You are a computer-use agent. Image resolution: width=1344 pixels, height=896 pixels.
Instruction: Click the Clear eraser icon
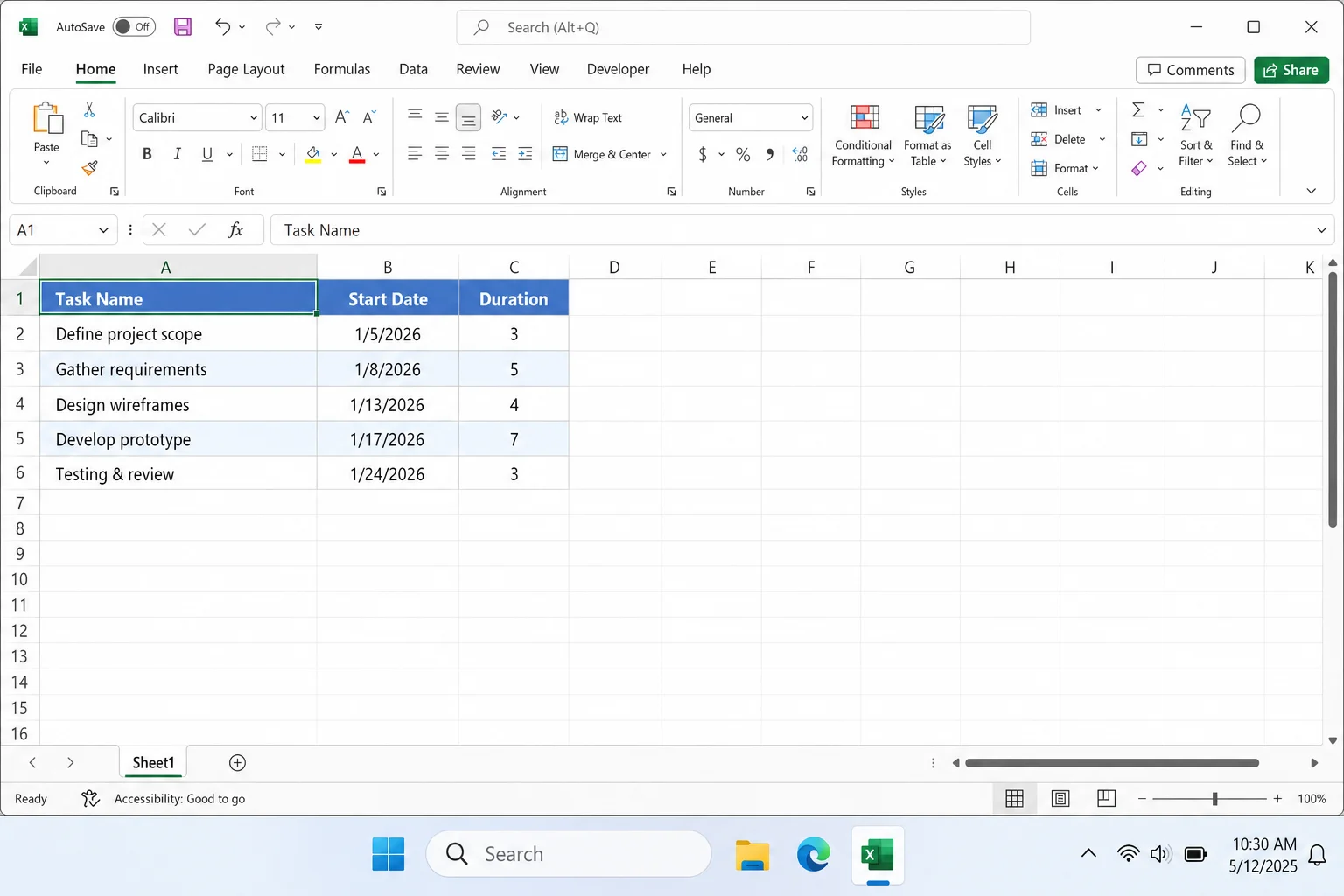1139,168
